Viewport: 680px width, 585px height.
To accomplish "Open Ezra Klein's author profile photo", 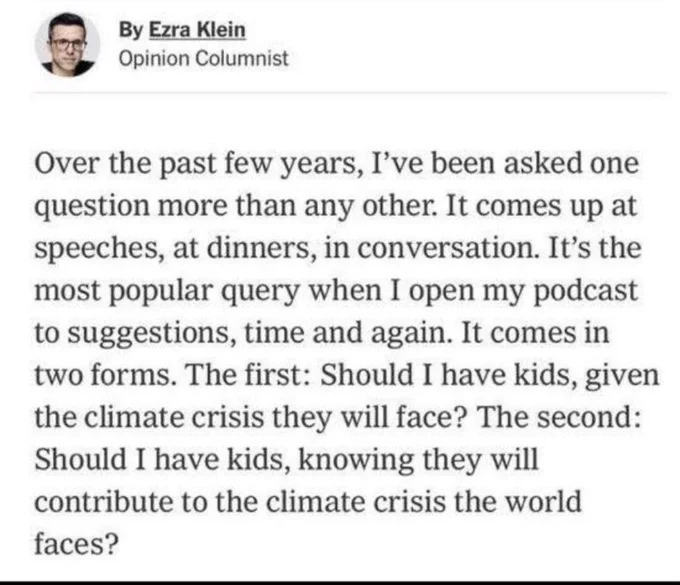I will (67, 44).
